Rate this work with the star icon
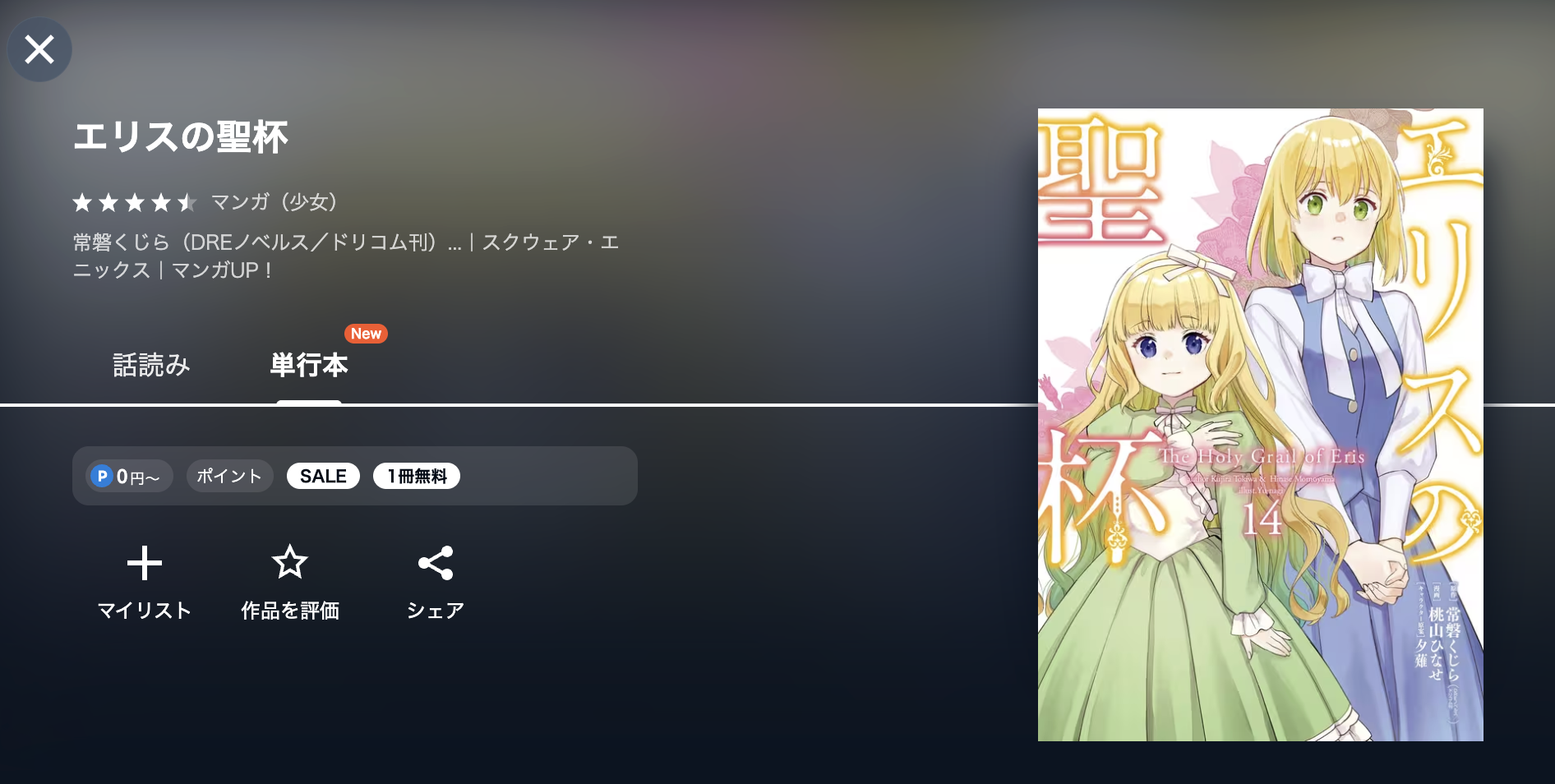 point(289,563)
